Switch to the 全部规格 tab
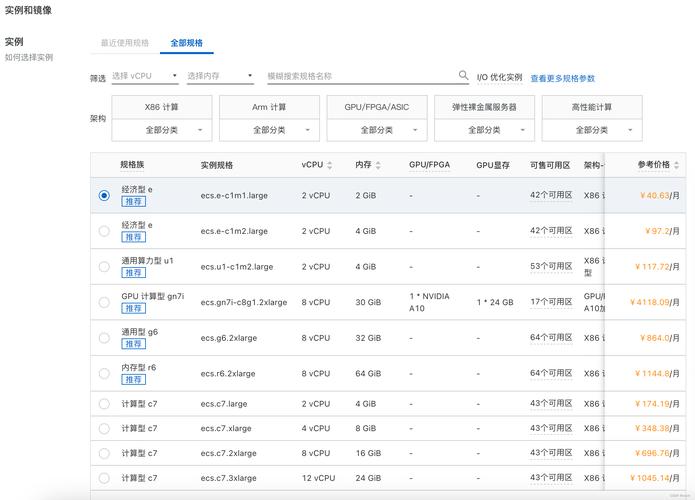The image size is (695, 500). point(186,43)
